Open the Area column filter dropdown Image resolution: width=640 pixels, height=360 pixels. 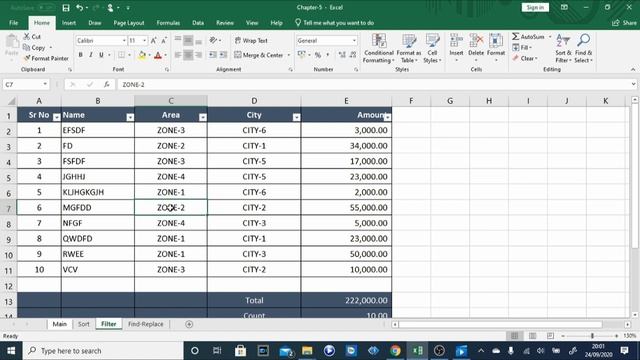(x=202, y=118)
